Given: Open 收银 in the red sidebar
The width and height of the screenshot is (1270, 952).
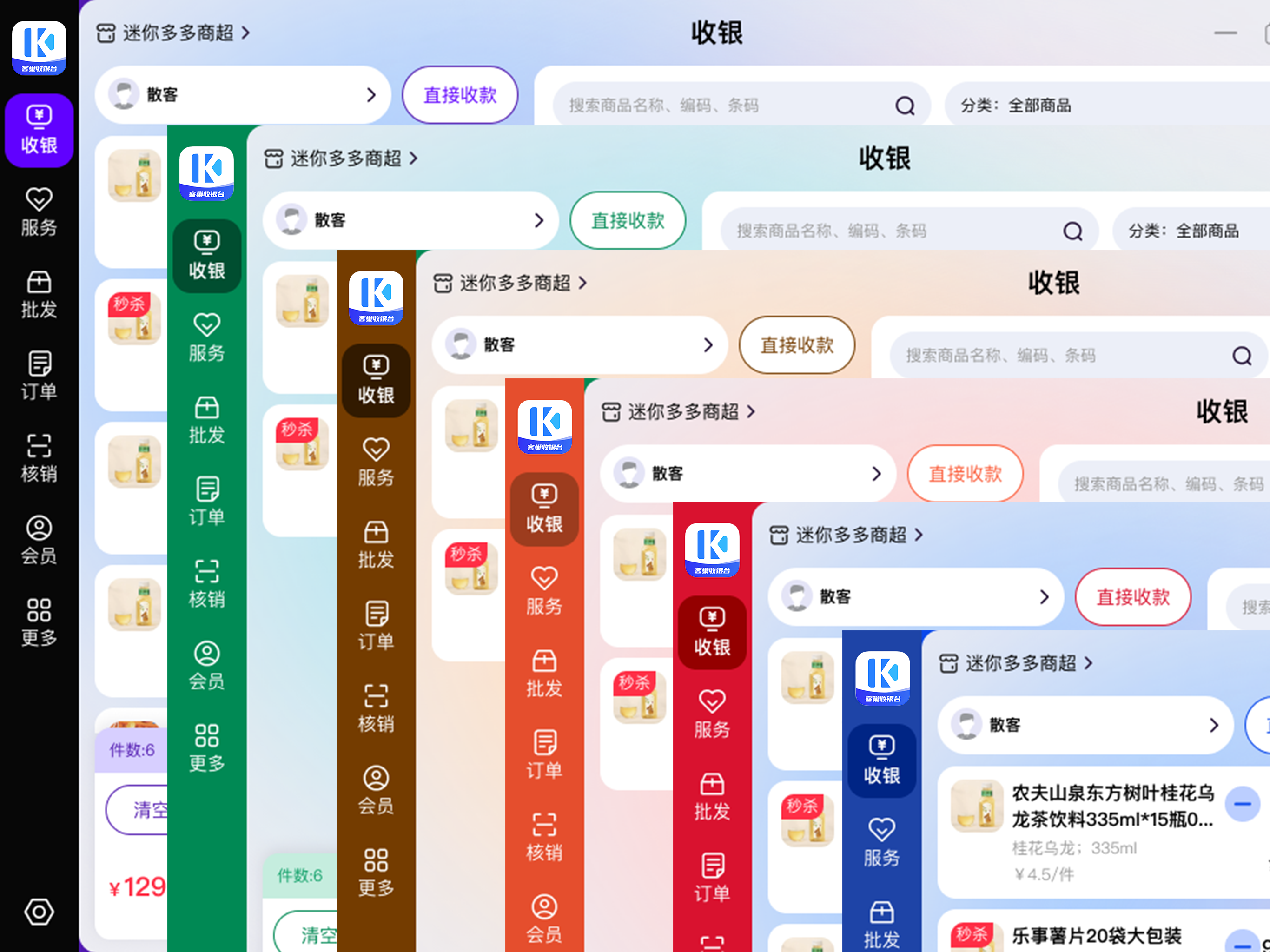Looking at the screenshot, I should (712, 633).
